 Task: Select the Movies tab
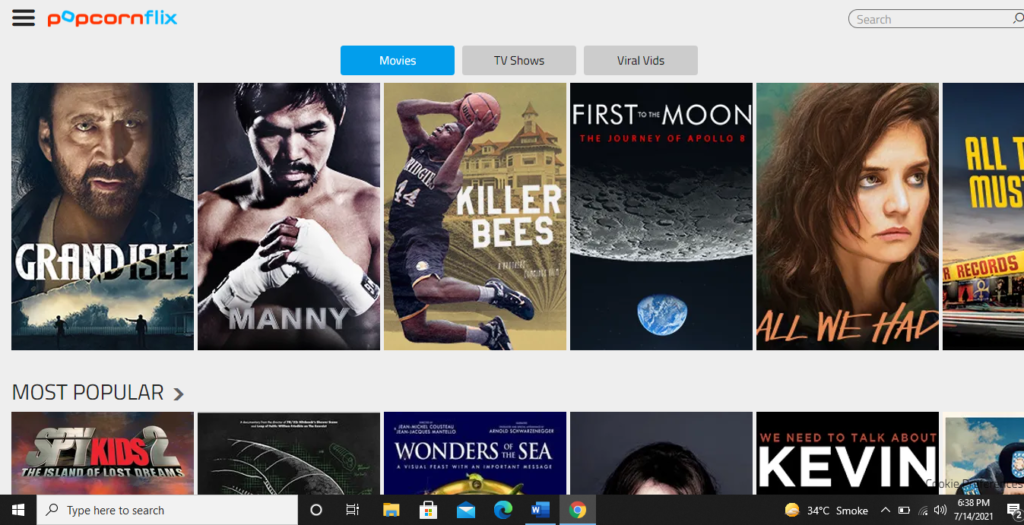point(397,60)
